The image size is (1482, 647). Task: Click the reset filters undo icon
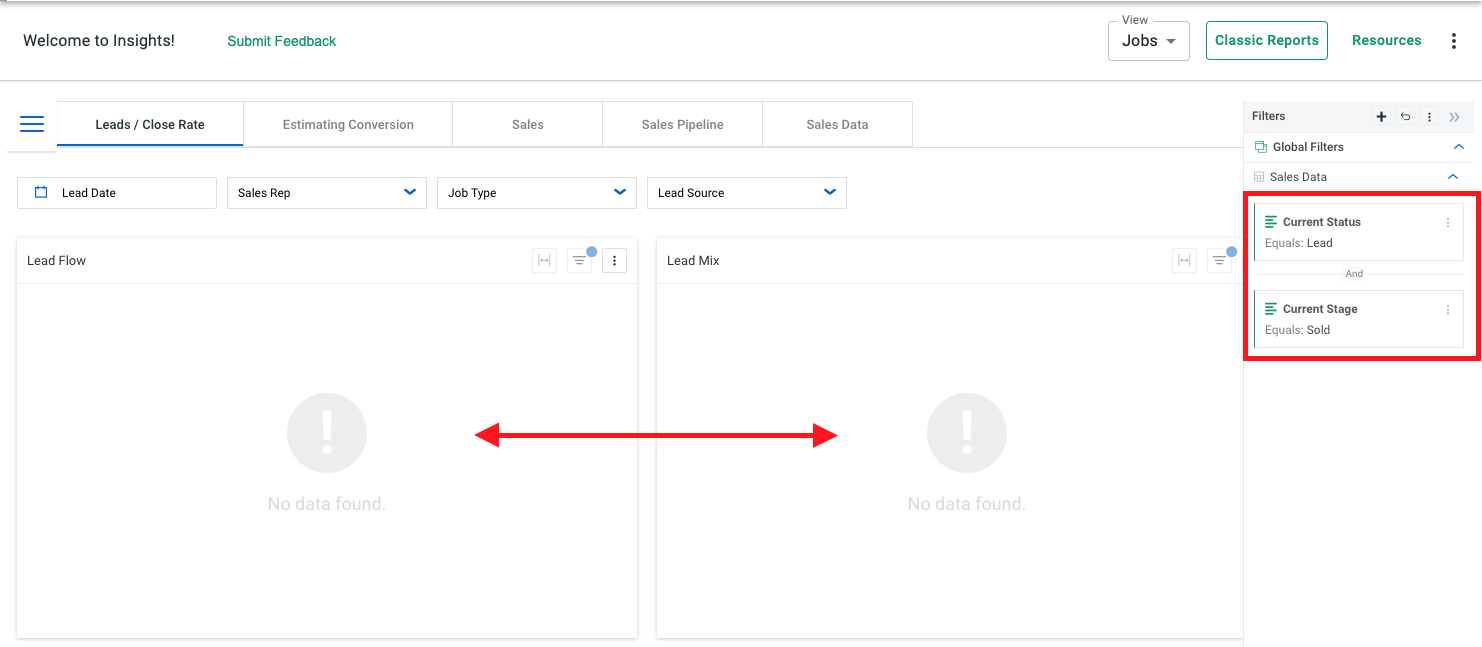(1405, 116)
